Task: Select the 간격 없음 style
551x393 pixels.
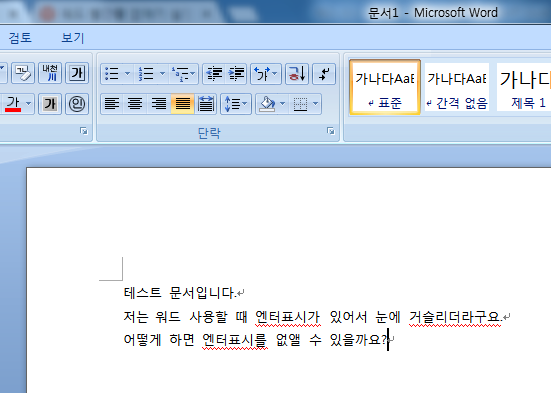Action: [x=457, y=87]
